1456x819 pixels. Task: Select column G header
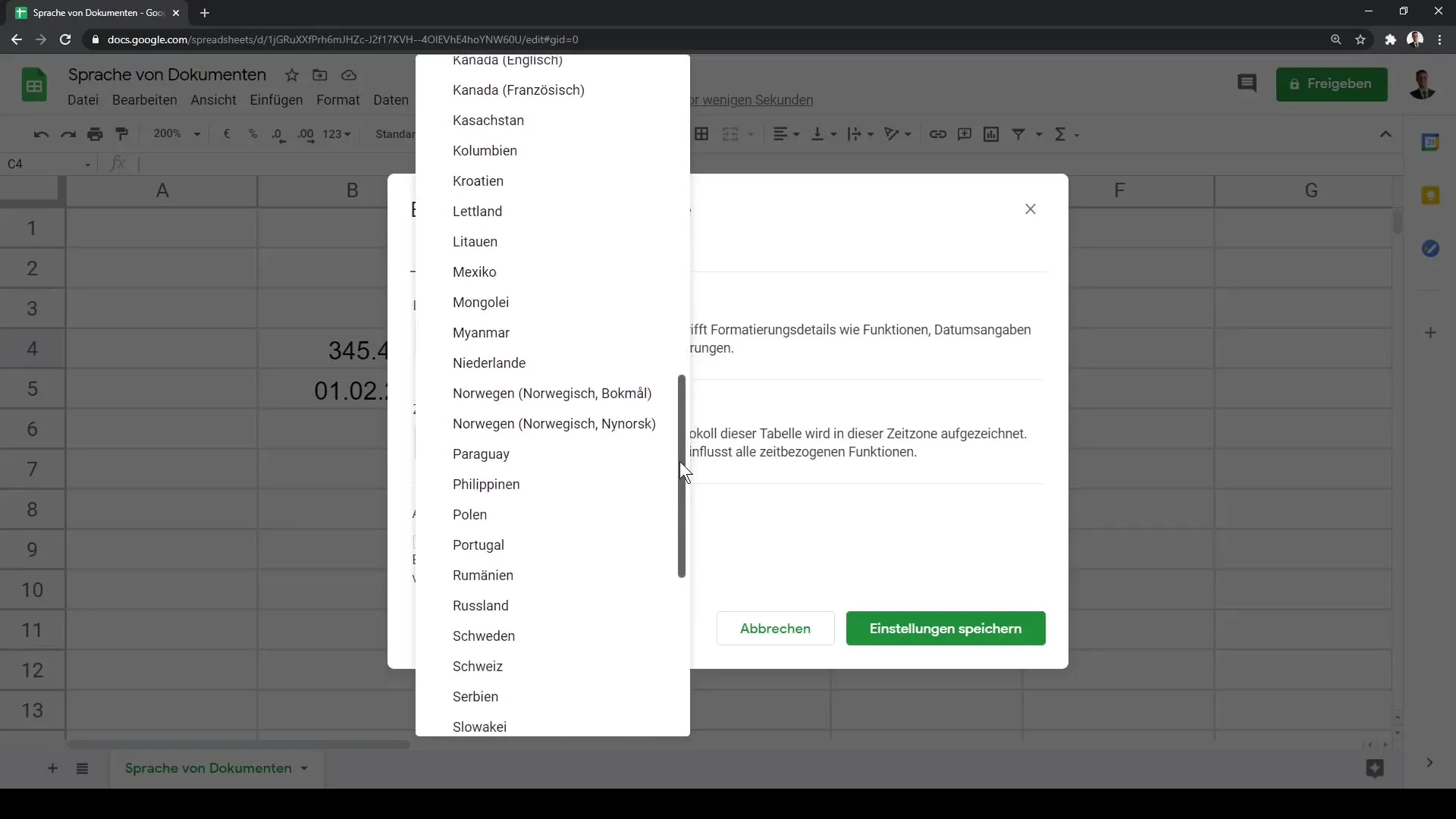tap(1310, 191)
